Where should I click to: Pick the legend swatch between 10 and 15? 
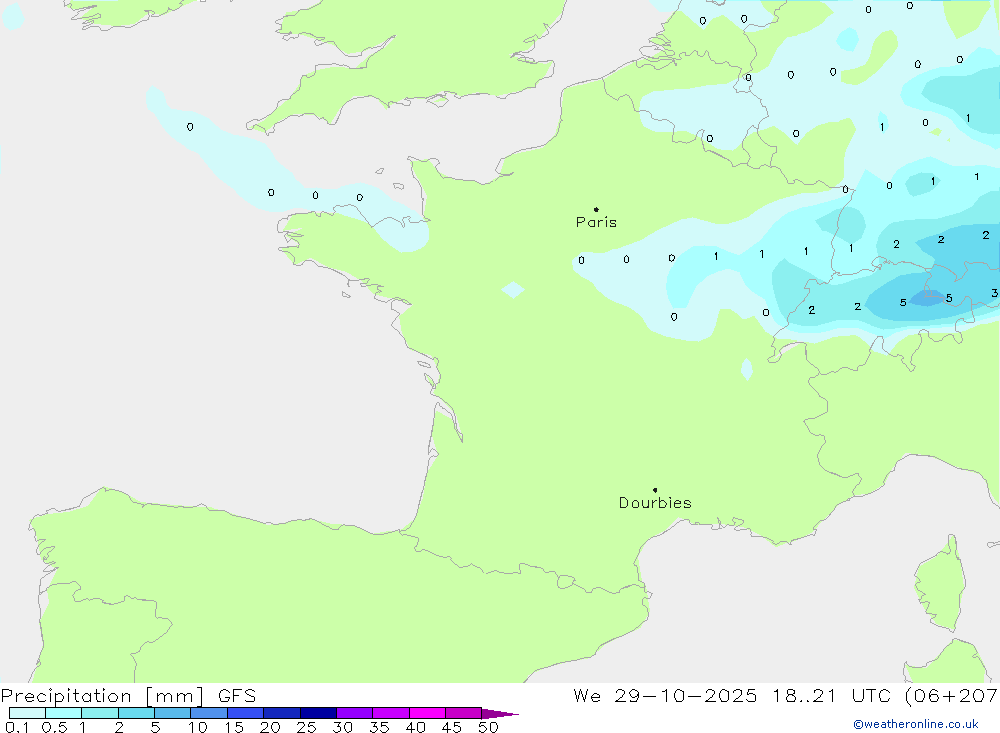coord(209,713)
